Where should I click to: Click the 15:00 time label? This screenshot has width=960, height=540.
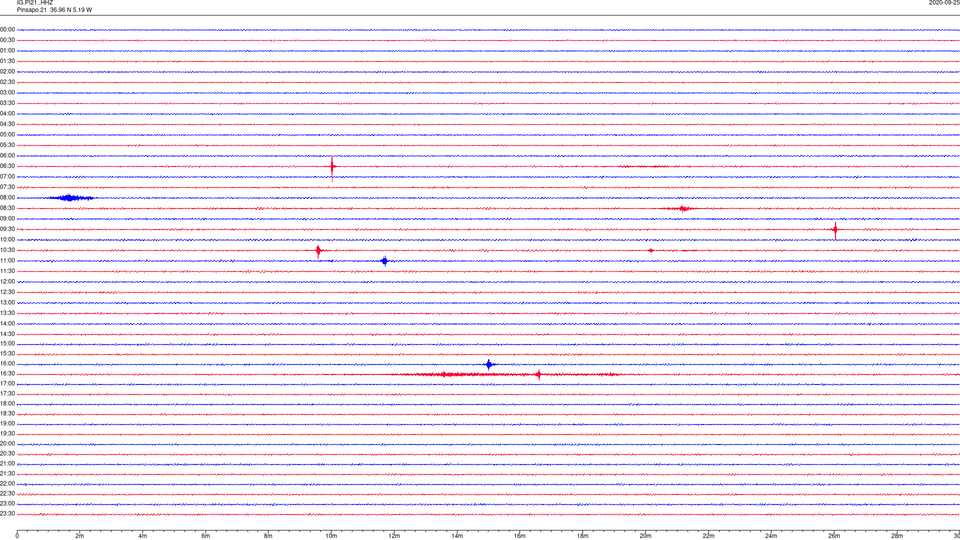(7, 344)
